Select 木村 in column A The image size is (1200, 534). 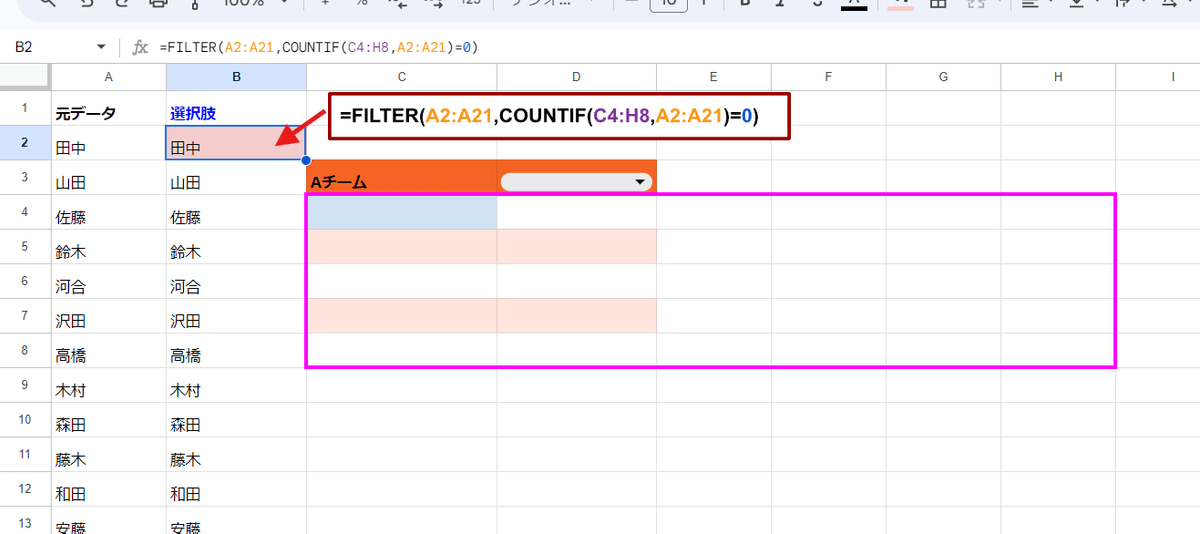(109, 386)
